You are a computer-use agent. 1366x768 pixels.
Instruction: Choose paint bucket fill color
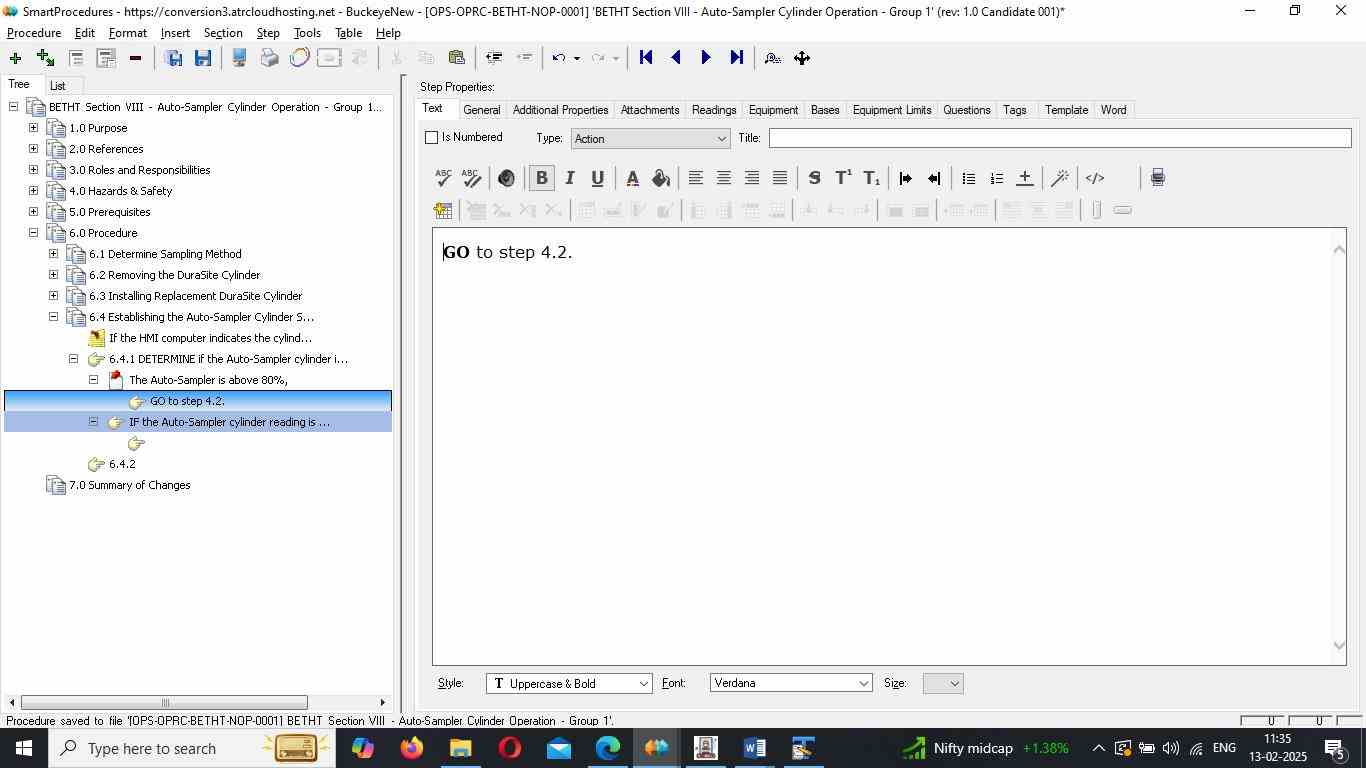tap(660, 178)
